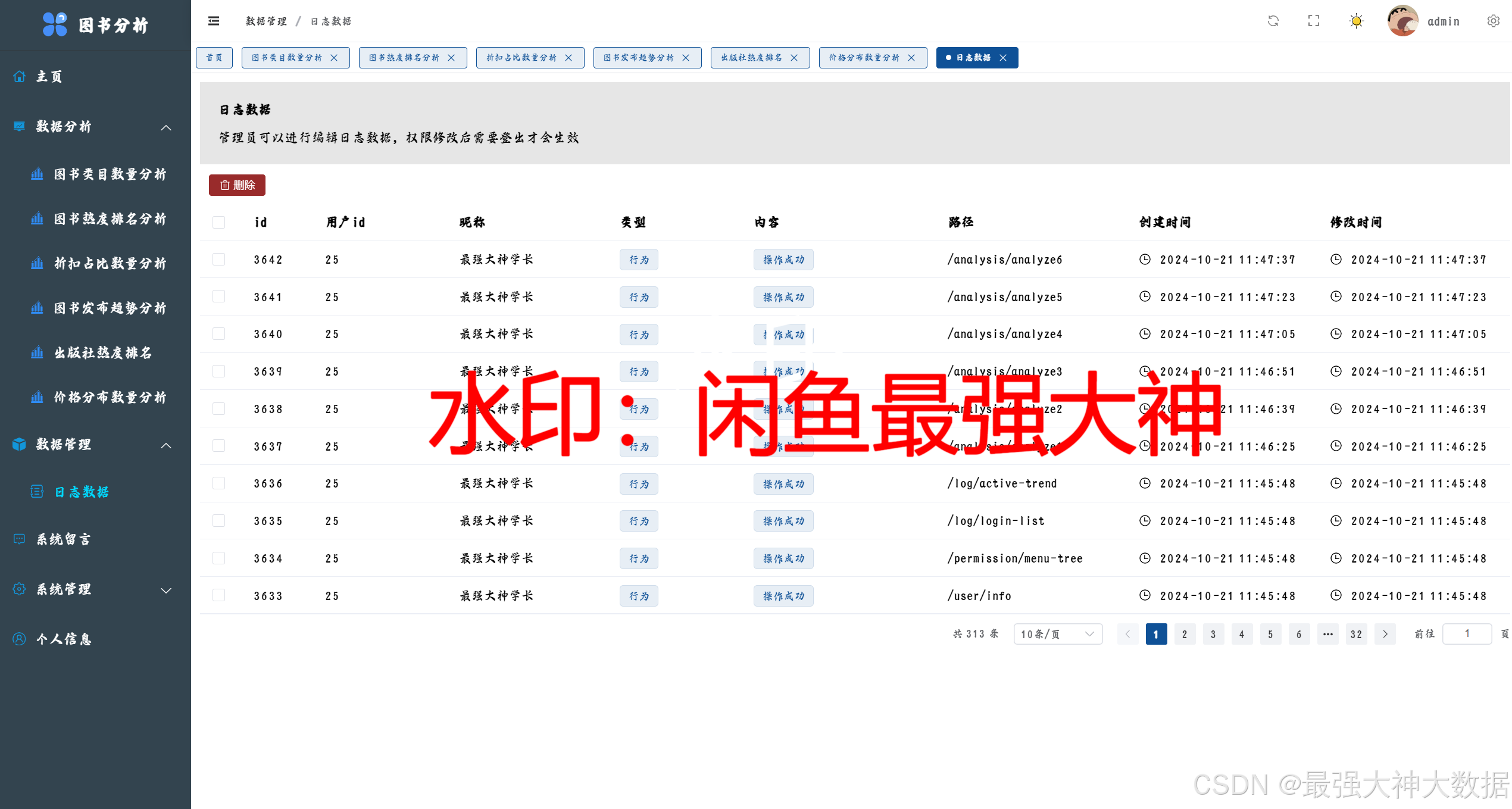The height and width of the screenshot is (809, 1512).
Task: Select the checkbox for row 3642
Action: [x=219, y=260]
